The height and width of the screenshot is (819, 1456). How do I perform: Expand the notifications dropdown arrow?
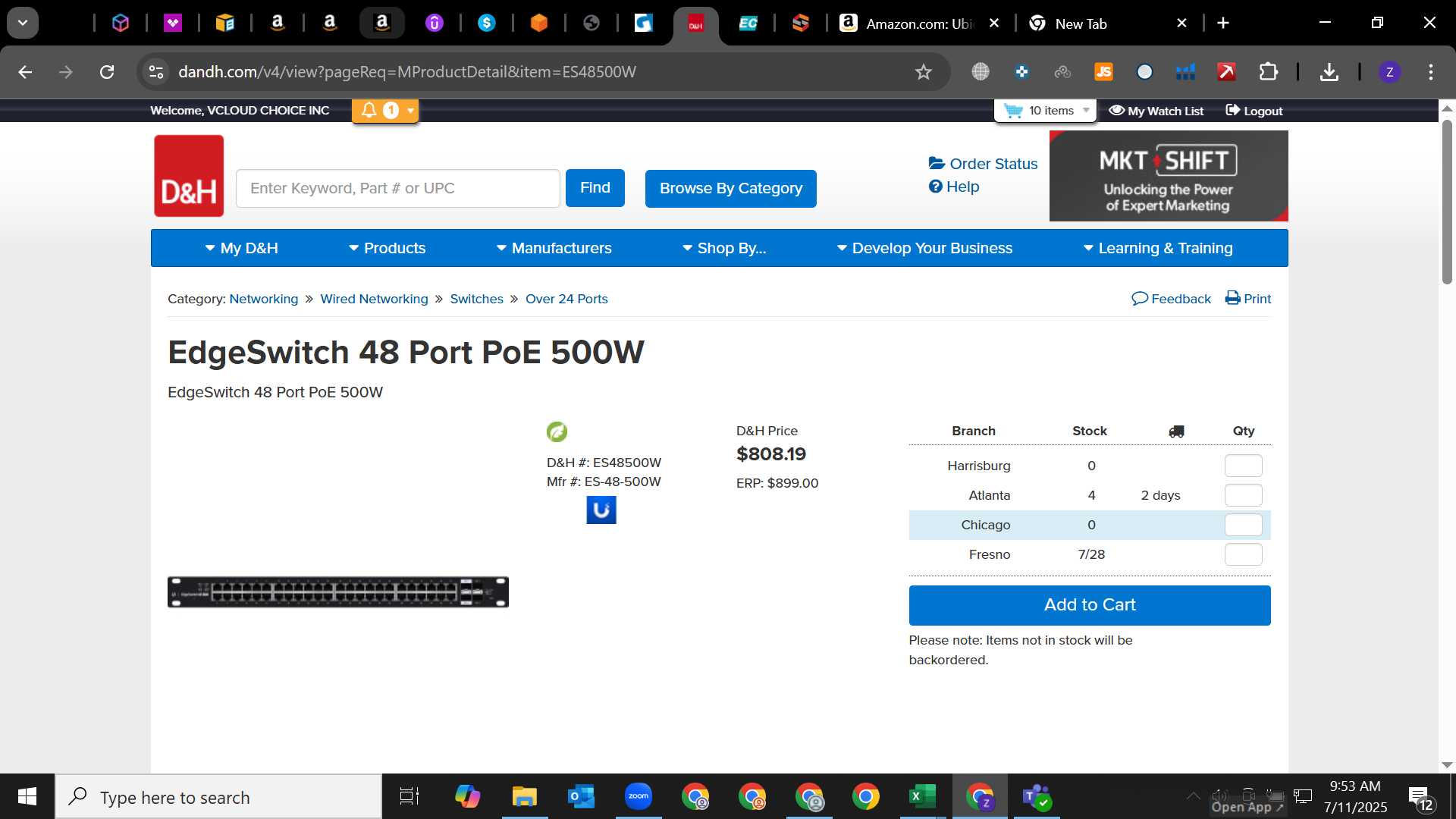pyautogui.click(x=410, y=111)
